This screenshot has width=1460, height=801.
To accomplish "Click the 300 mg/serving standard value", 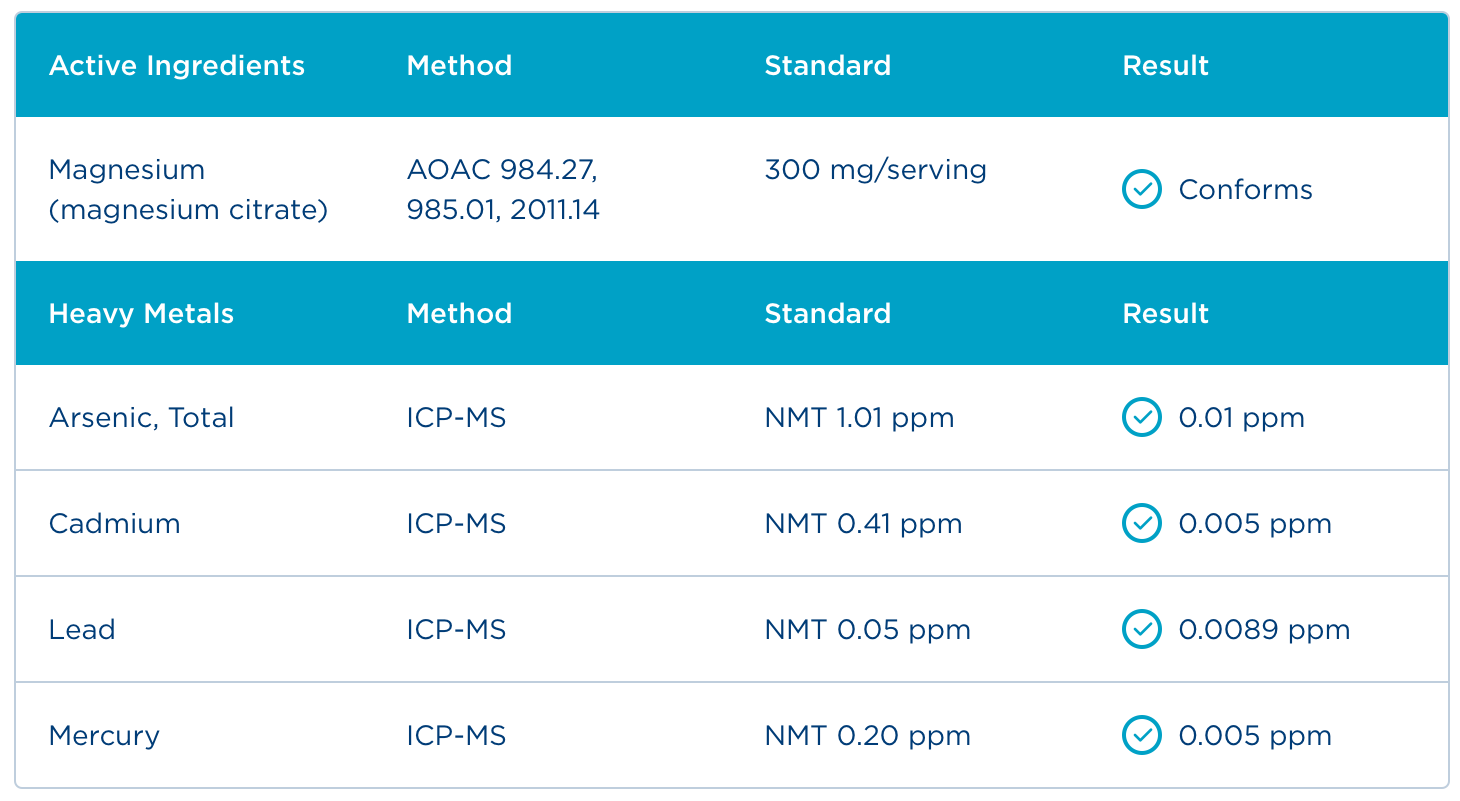I will [875, 170].
